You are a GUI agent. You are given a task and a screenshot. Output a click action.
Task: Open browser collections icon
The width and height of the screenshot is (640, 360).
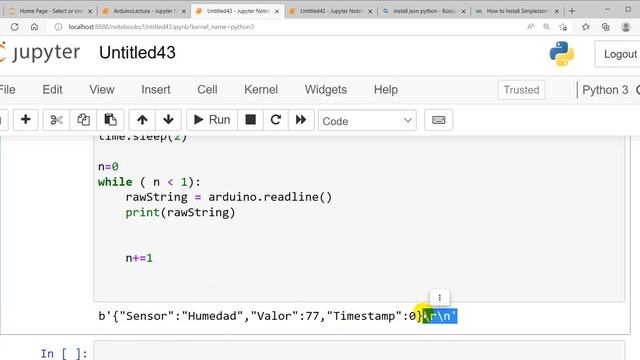pos(605,27)
